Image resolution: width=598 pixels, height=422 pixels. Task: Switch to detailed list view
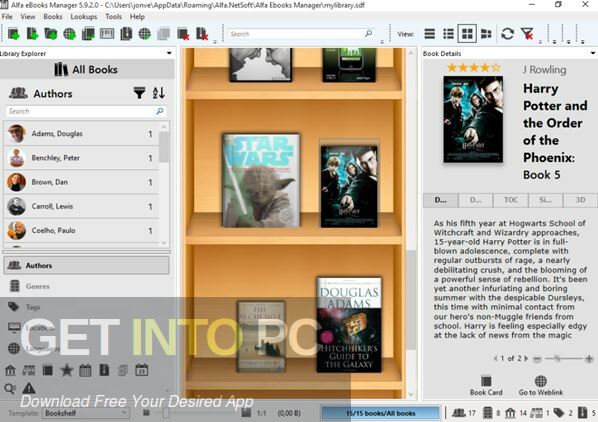[x=448, y=34]
